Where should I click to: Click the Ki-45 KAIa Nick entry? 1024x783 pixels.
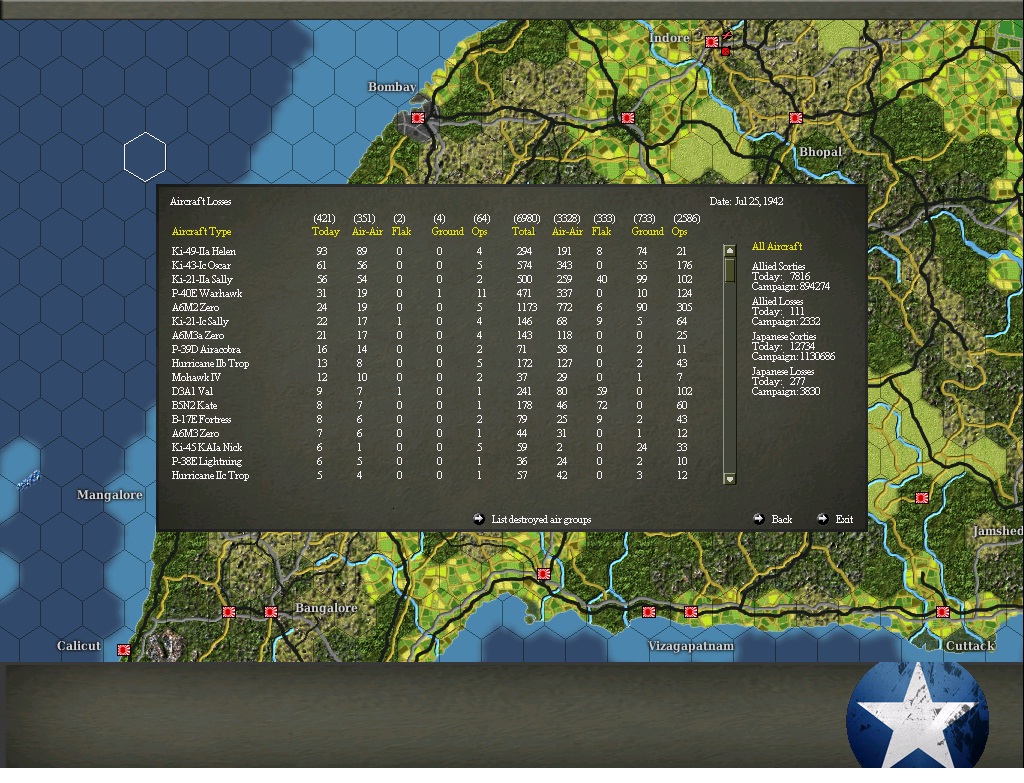point(431,447)
